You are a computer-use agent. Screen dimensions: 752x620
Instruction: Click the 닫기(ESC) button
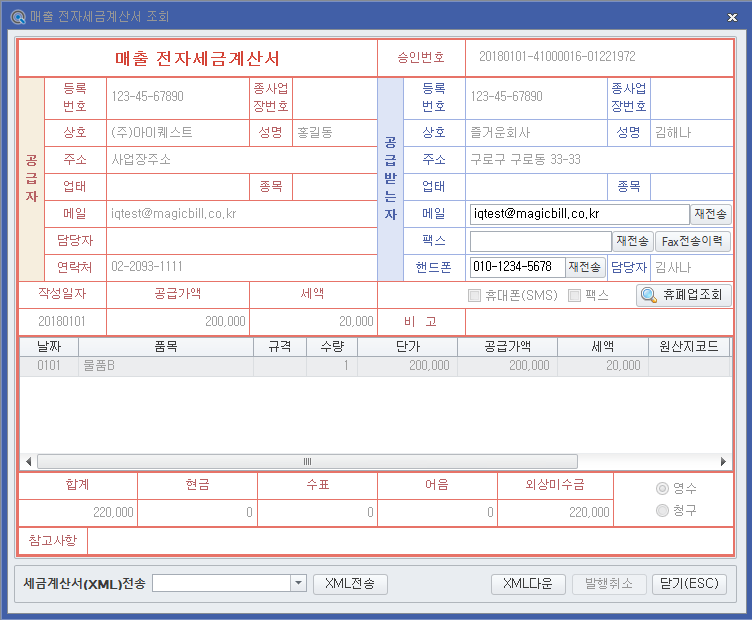(689, 584)
